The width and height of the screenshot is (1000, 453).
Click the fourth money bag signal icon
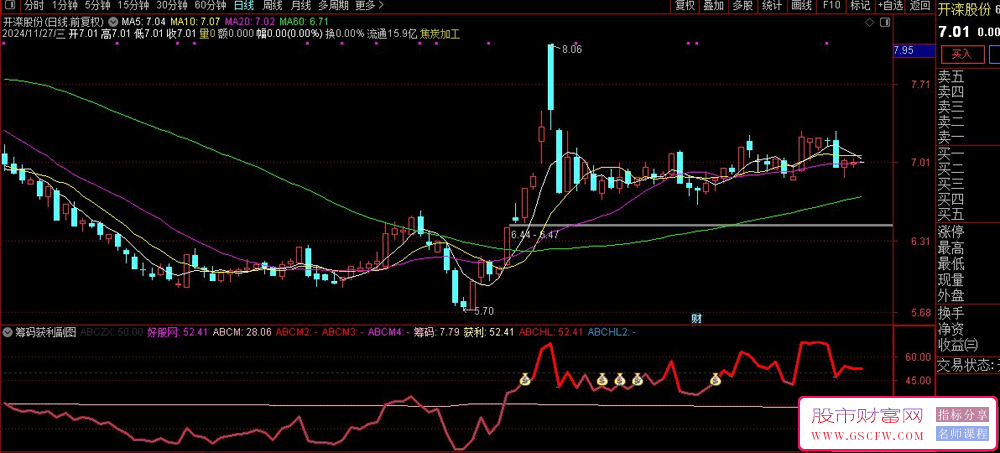coord(638,380)
